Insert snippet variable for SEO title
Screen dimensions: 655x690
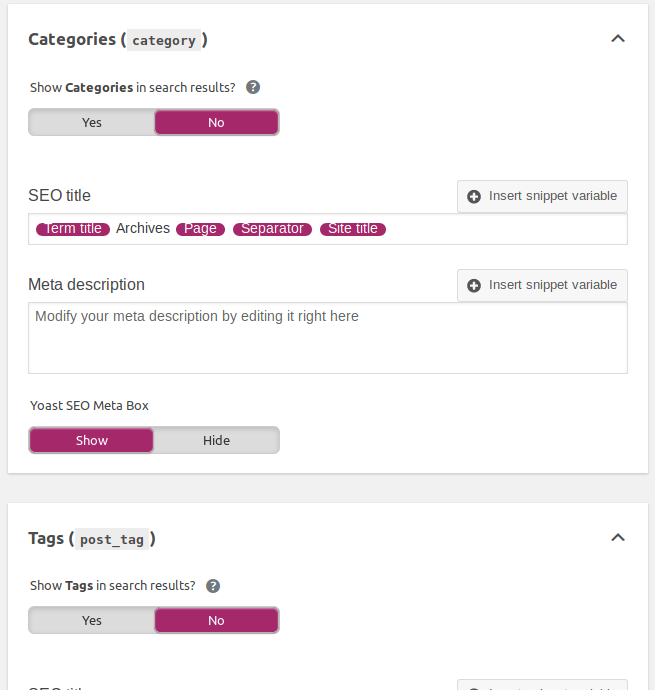[x=542, y=196]
